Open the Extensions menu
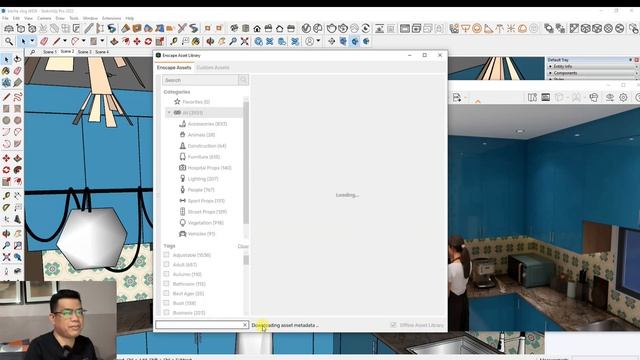 pyautogui.click(x=111, y=18)
